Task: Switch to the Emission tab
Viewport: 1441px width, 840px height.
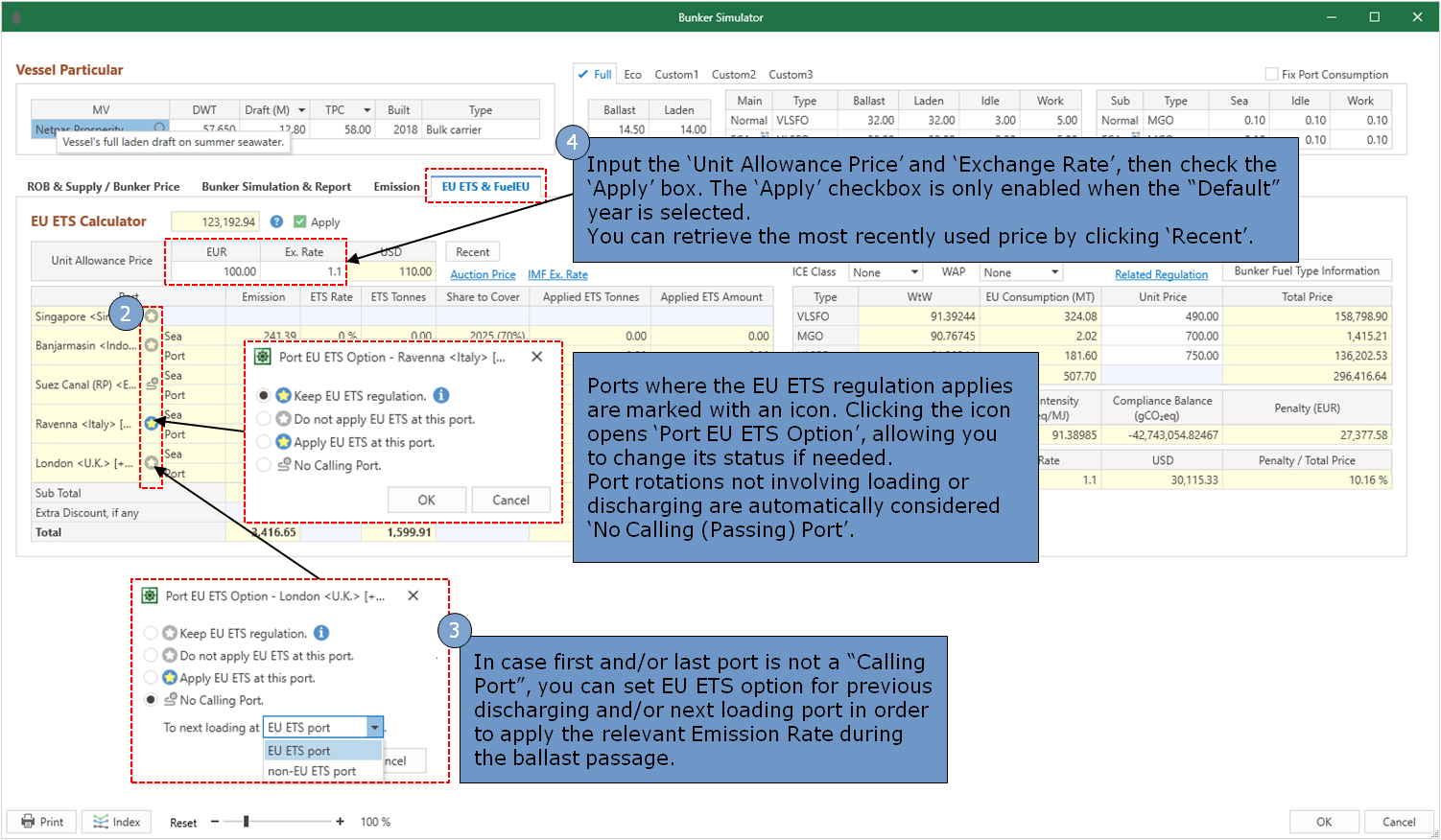Action: coord(396,187)
